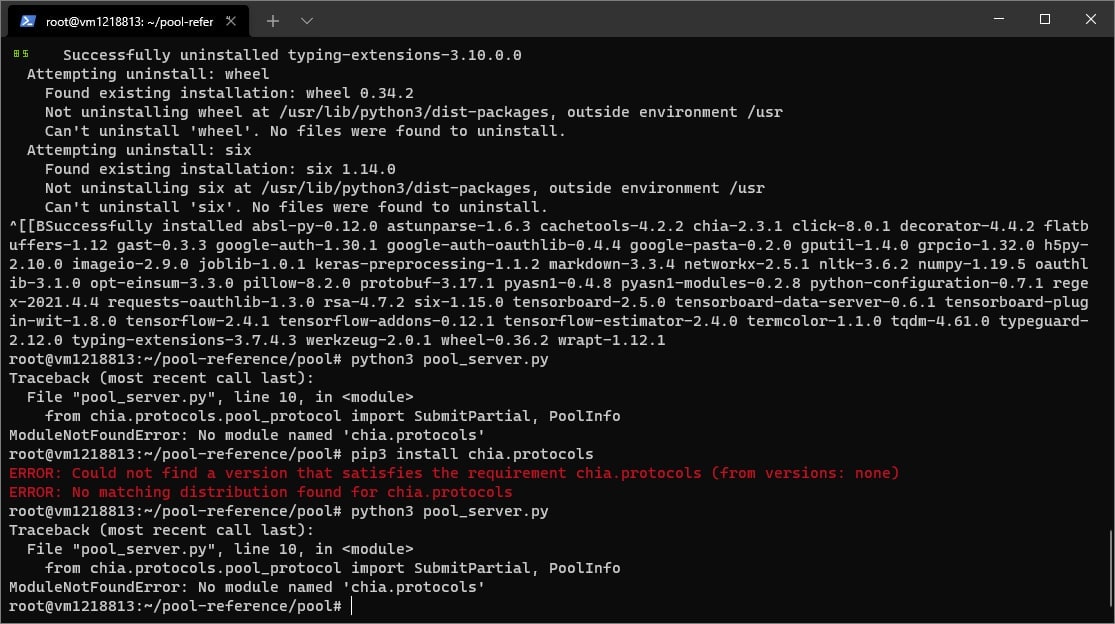The height and width of the screenshot is (624, 1115).
Task: Close the terminal window
Action: coord(1091,19)
